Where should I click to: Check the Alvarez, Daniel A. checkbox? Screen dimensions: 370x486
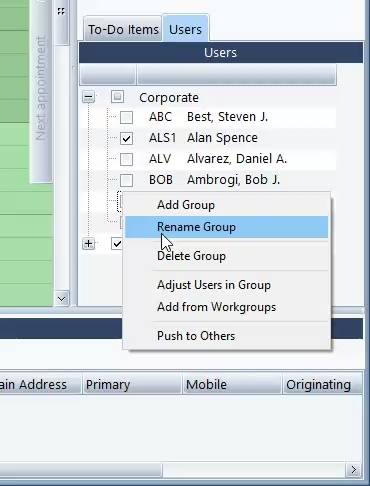click(x=126, y=159)
